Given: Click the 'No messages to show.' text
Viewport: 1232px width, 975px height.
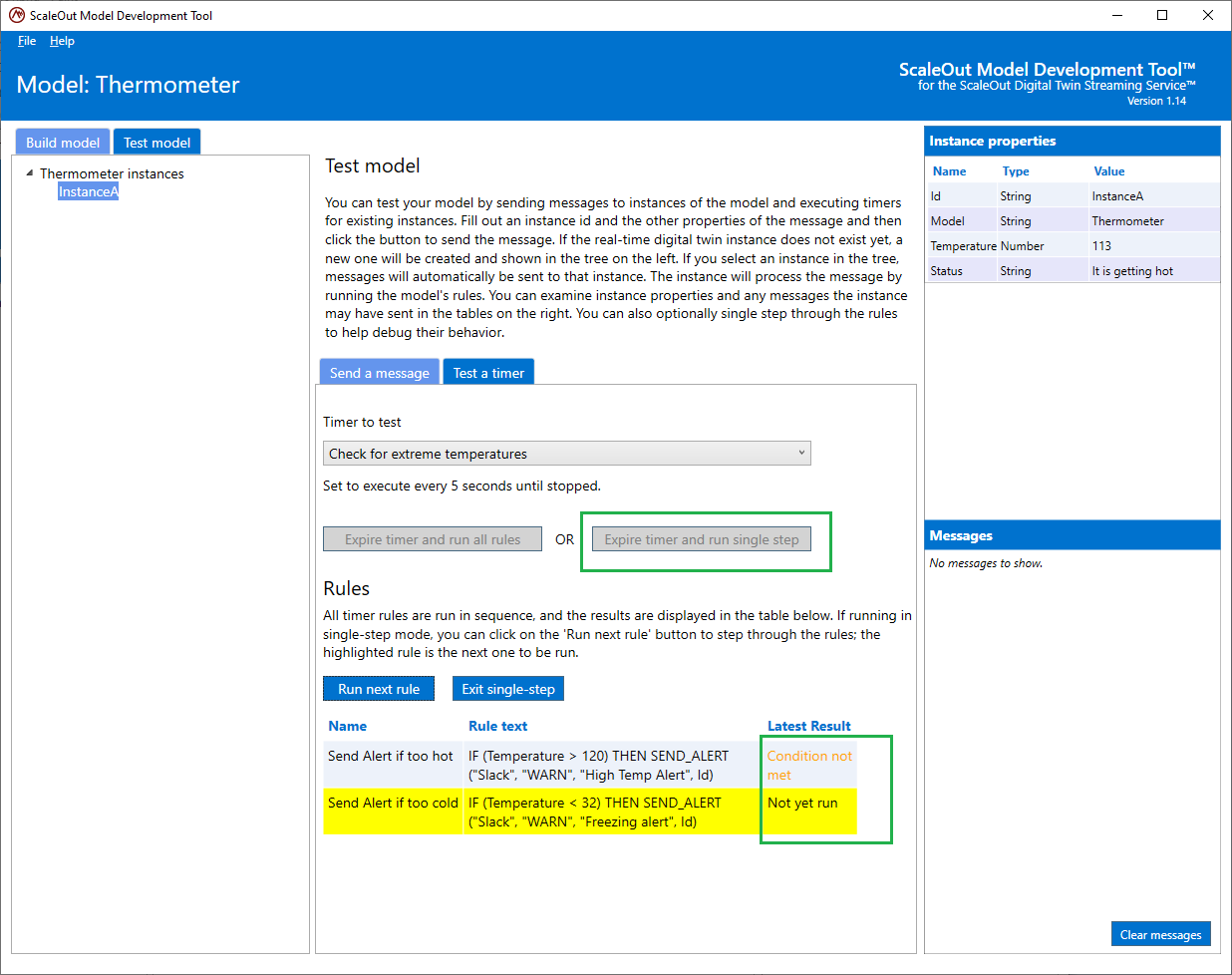Looking at the screenshot, I should point(986,563).
